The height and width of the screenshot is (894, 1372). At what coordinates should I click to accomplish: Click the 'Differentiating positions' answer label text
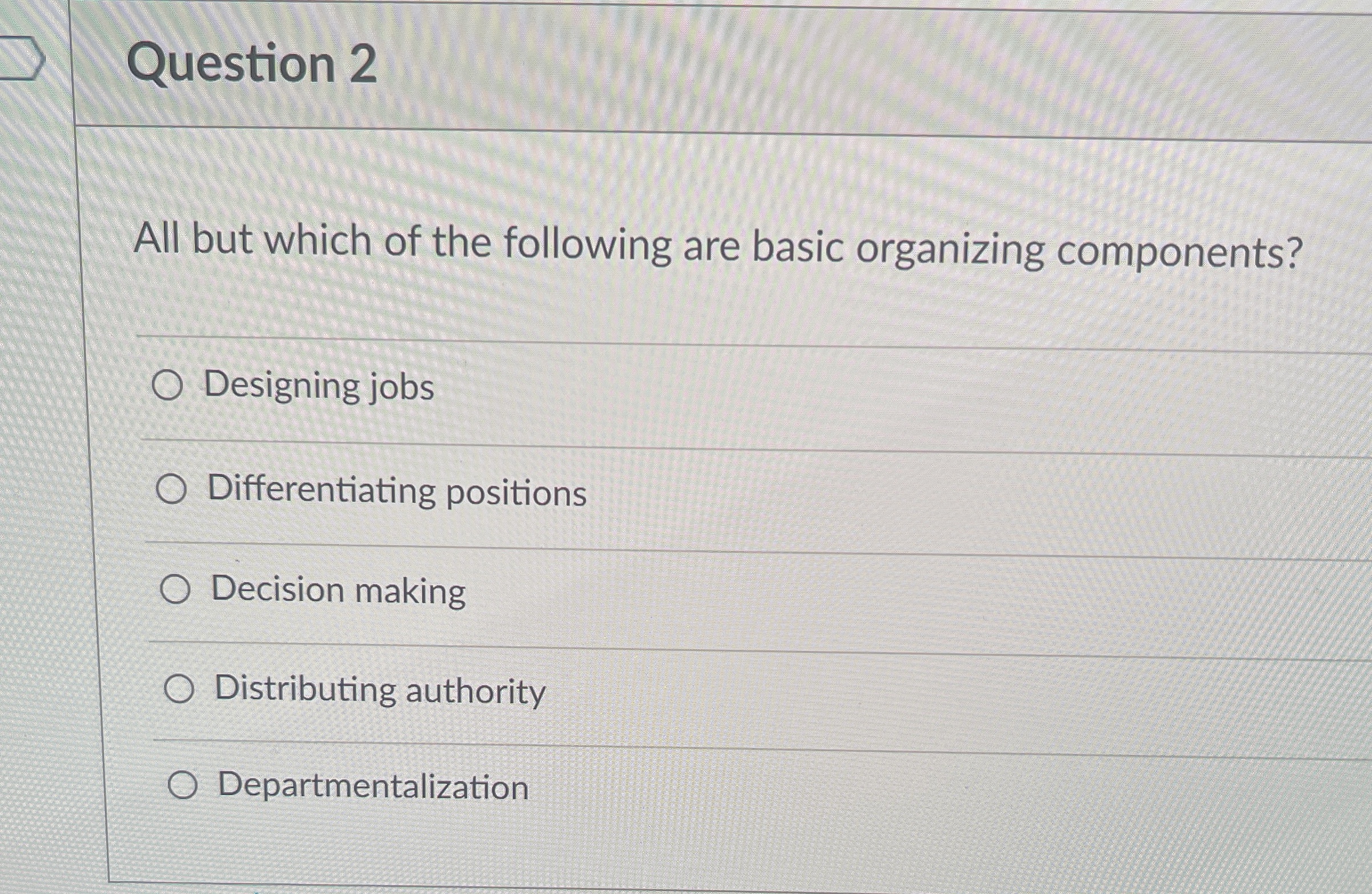(397, 491)
